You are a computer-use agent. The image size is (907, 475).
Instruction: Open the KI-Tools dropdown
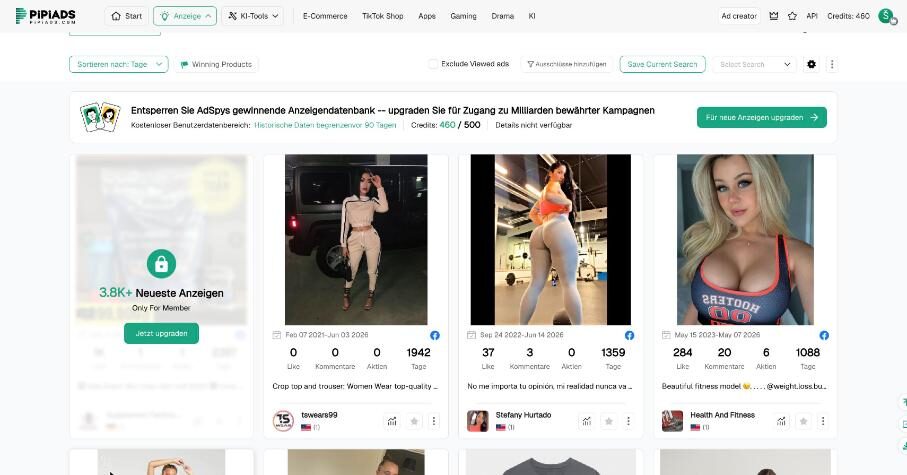point(253,16)
